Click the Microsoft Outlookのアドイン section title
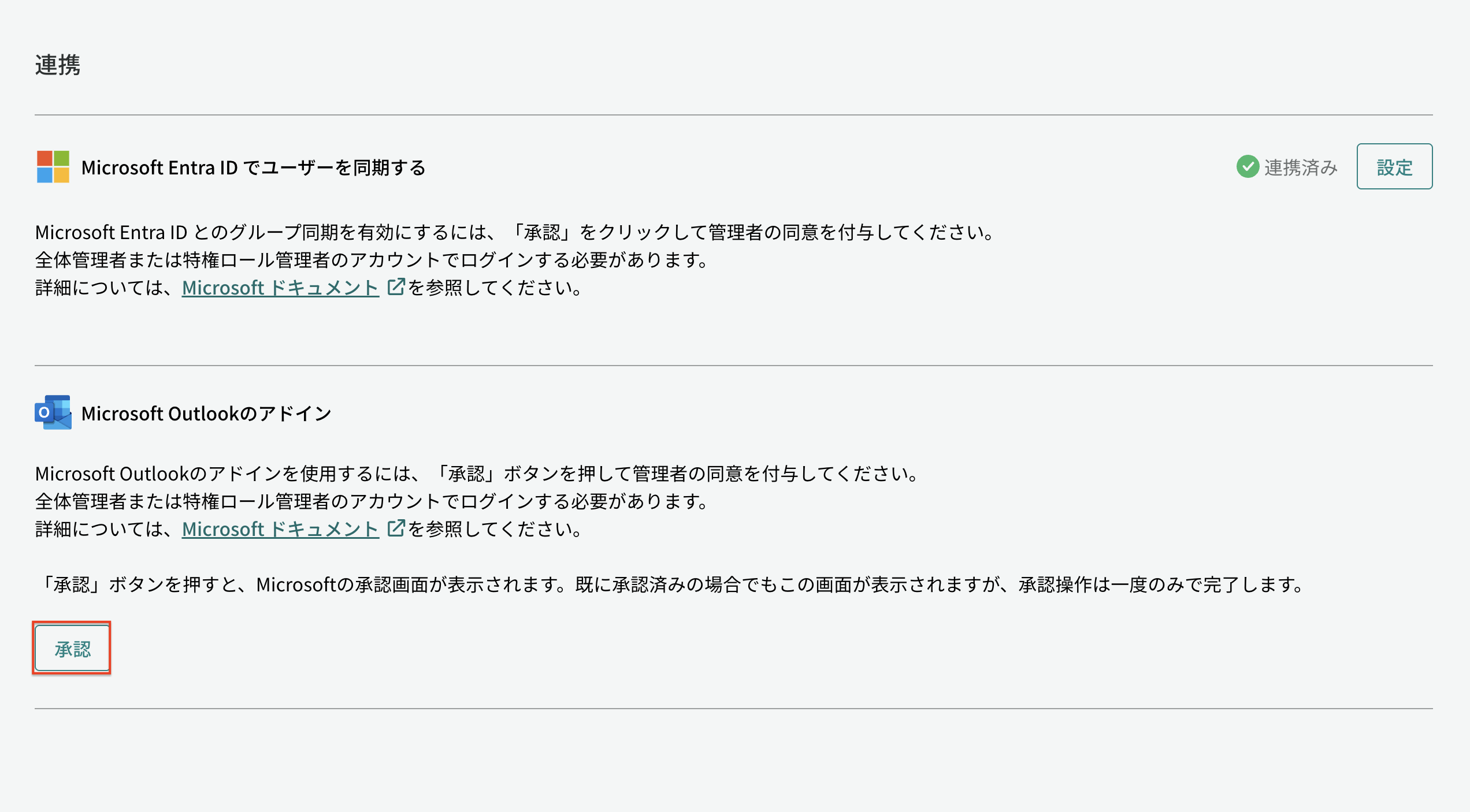Screen dimensions: 1470x812 pos(206,414)
